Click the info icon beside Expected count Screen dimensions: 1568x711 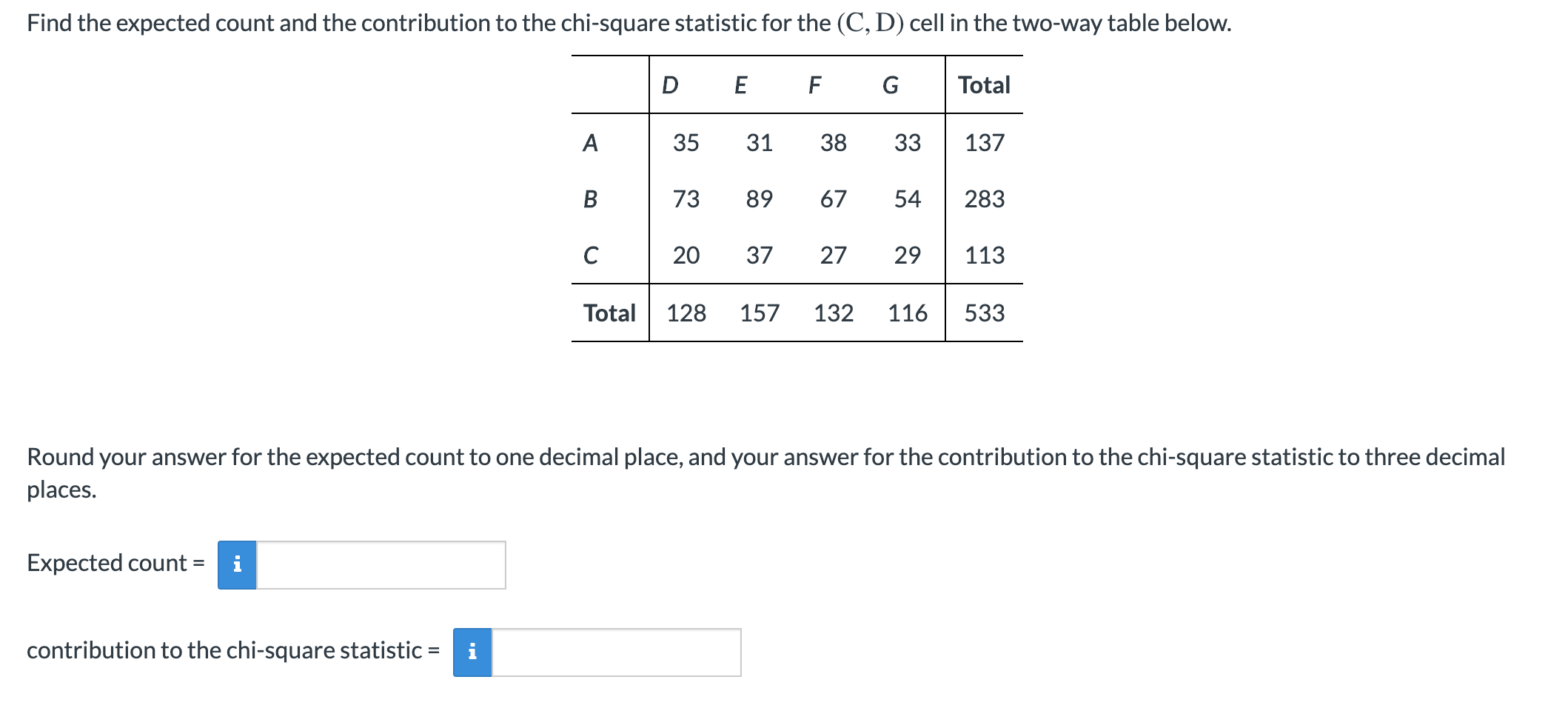[x=237, y=565]
